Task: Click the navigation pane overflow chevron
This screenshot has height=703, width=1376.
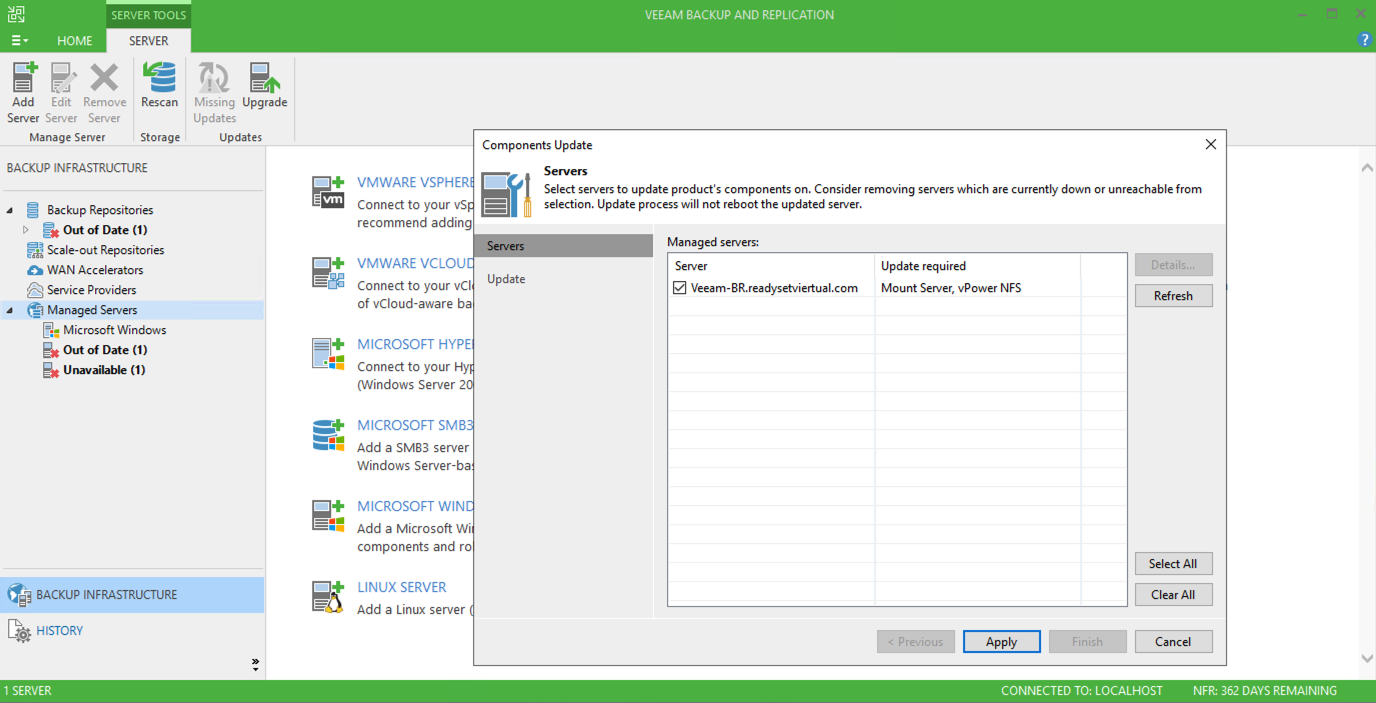Action: [x=255, y=664]
